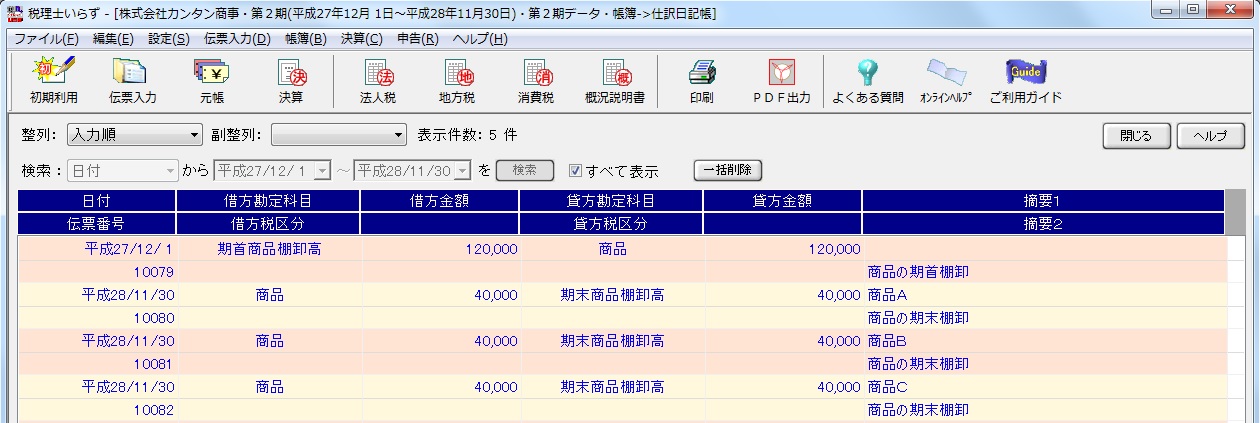Open the 概況説明書 overview statement icon

coord(614,80)
